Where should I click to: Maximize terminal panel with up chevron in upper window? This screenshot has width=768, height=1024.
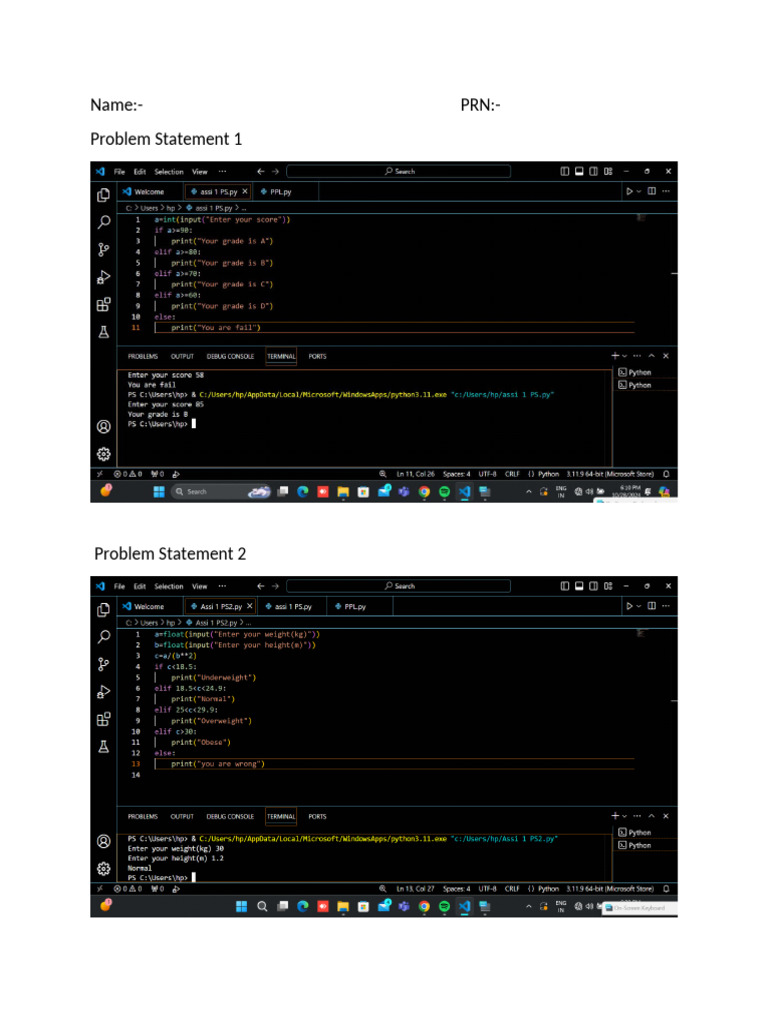click(x=651, y=355)
